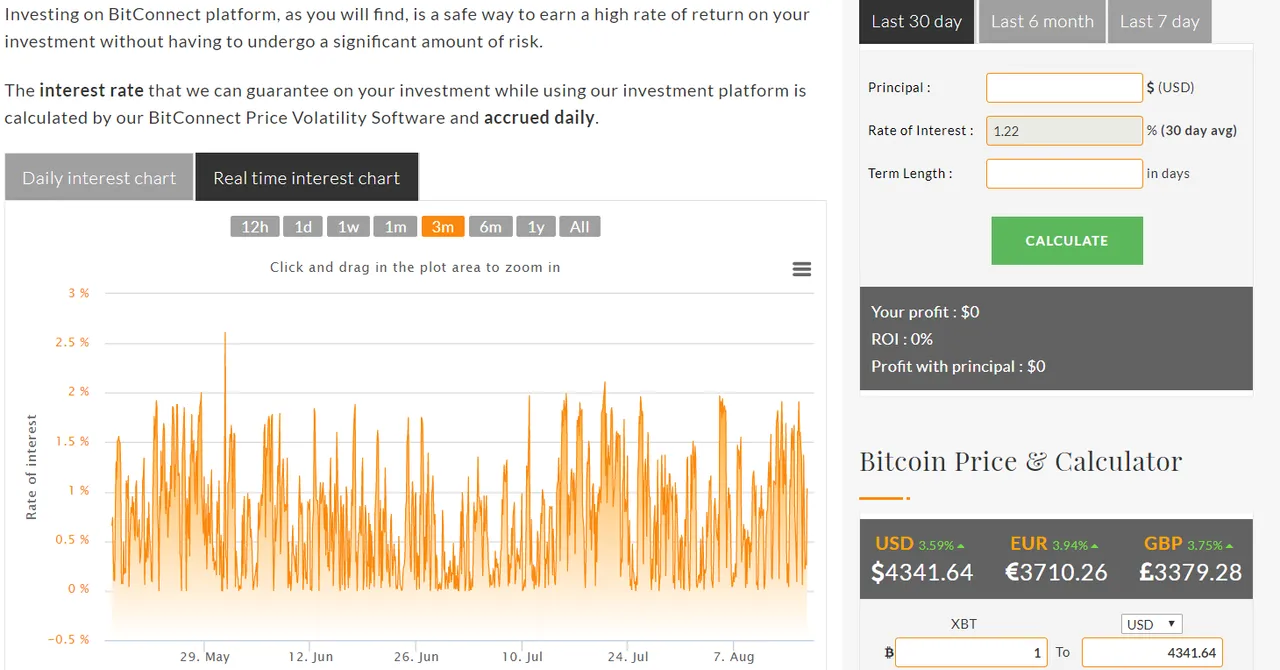This screenshot has height=670, width=1280.
Task: Click the Bitcoin symbol beside XBT field
Action: click(888, 653)
